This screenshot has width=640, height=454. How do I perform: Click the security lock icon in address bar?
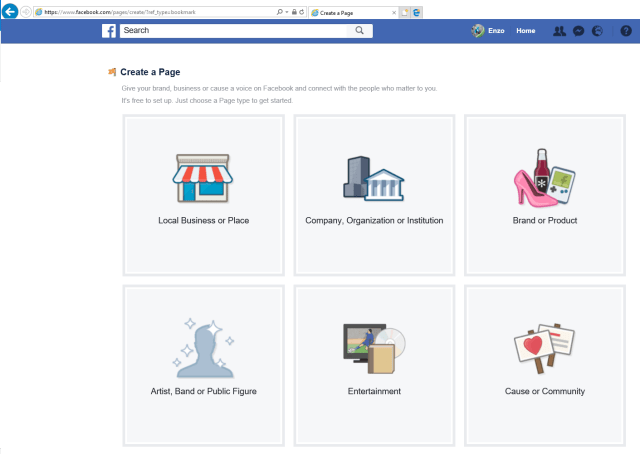click(x=294, y=12)
